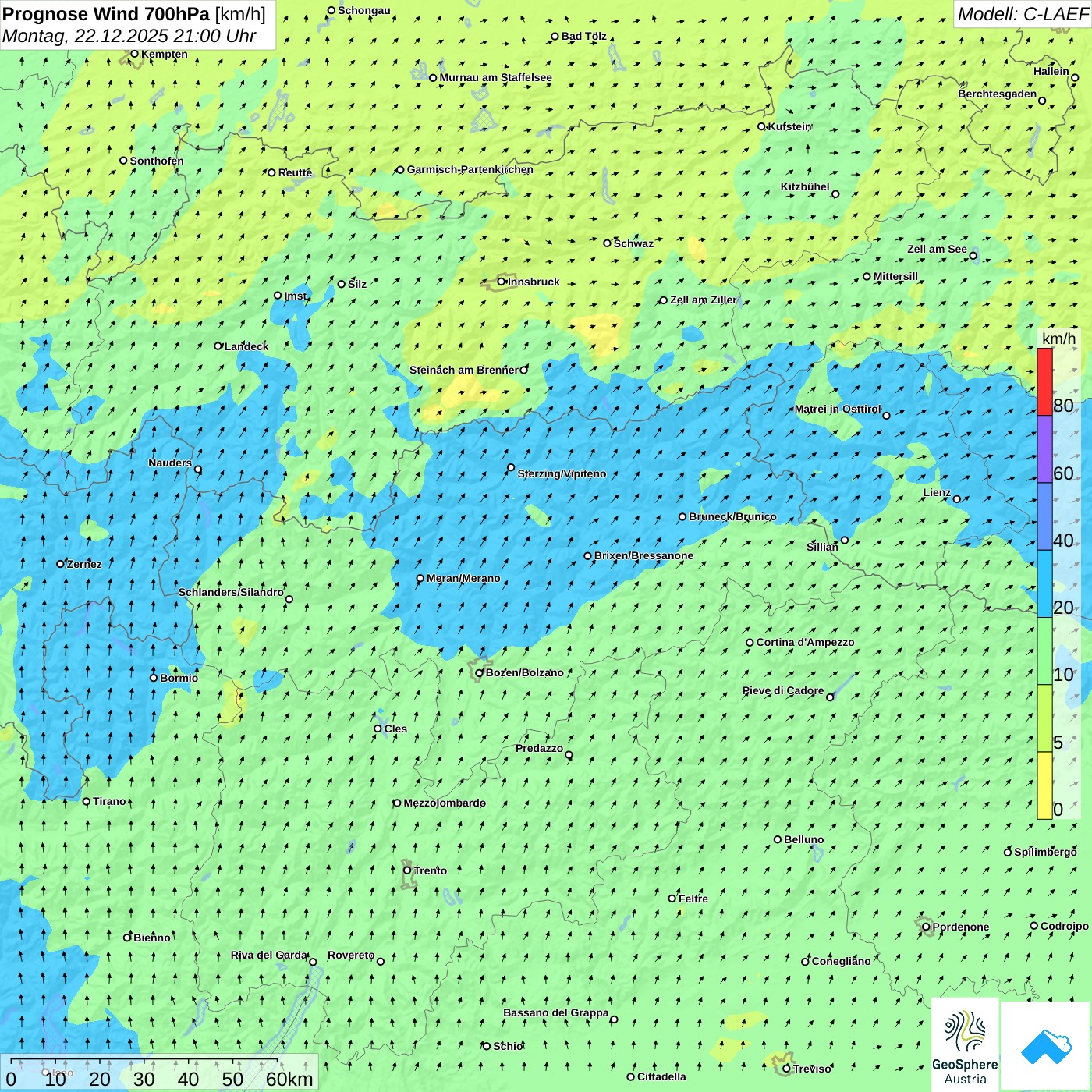Viewport: 1092px width, 1092px height.
Task: Click the Pieve di Cadore label
Action: click(x=783, y=690)
